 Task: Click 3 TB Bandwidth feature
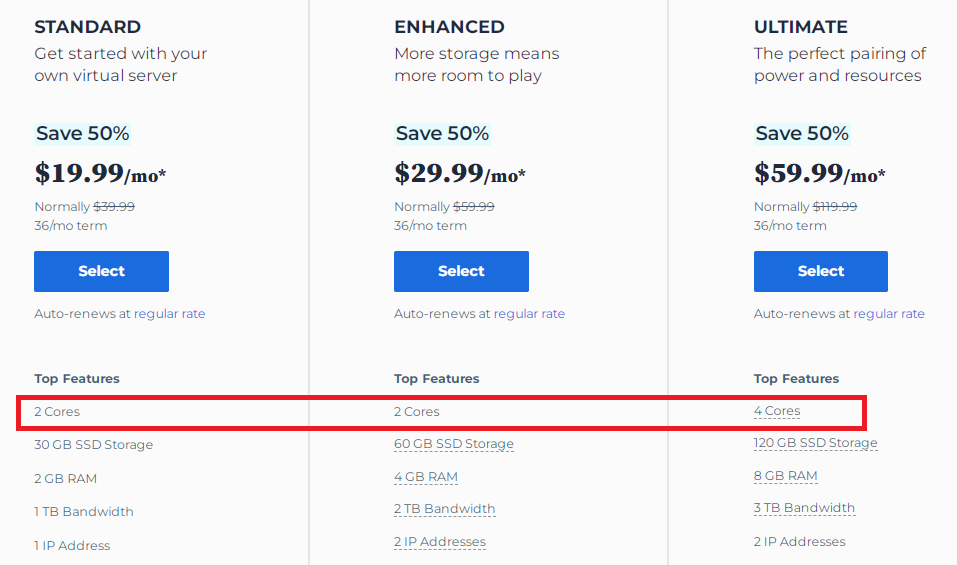pyautogui.click(x=804, y=508)
